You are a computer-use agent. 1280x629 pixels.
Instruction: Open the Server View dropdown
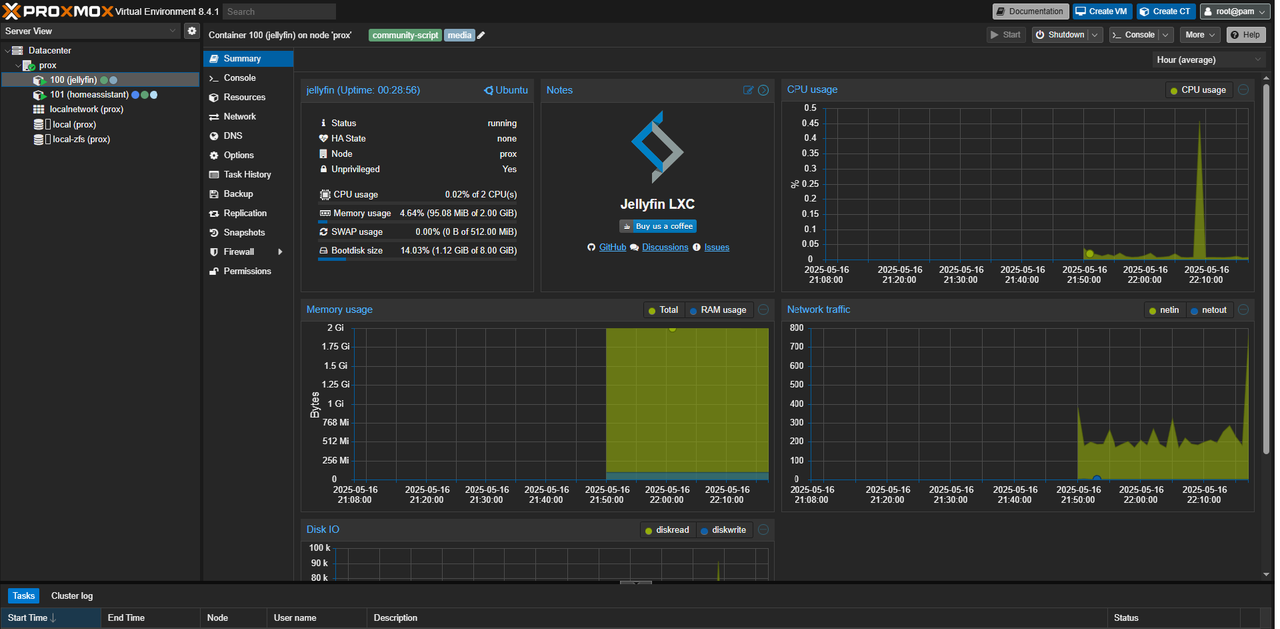tap(91, 31)
